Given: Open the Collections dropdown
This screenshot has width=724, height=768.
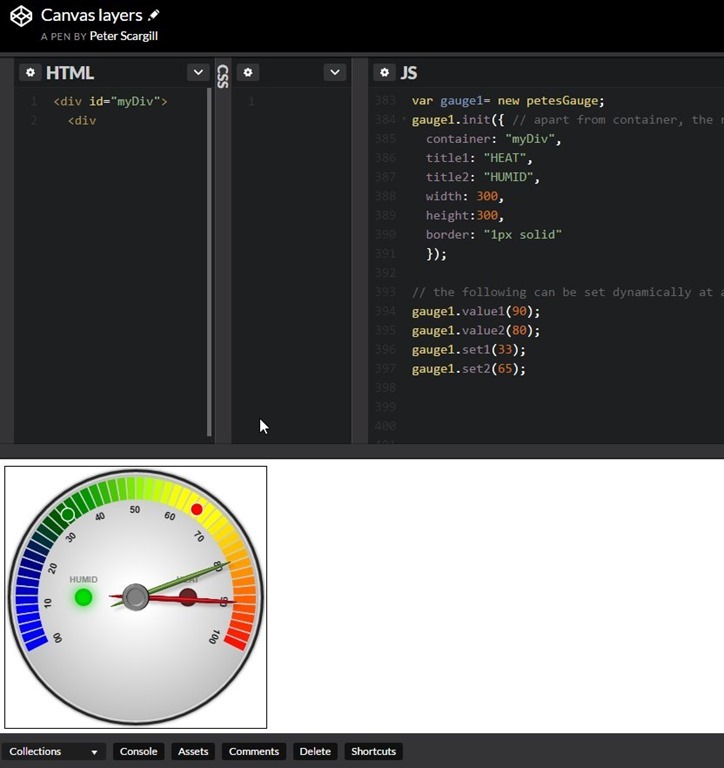Looking at the screenshot, I should tap(54, 752).
